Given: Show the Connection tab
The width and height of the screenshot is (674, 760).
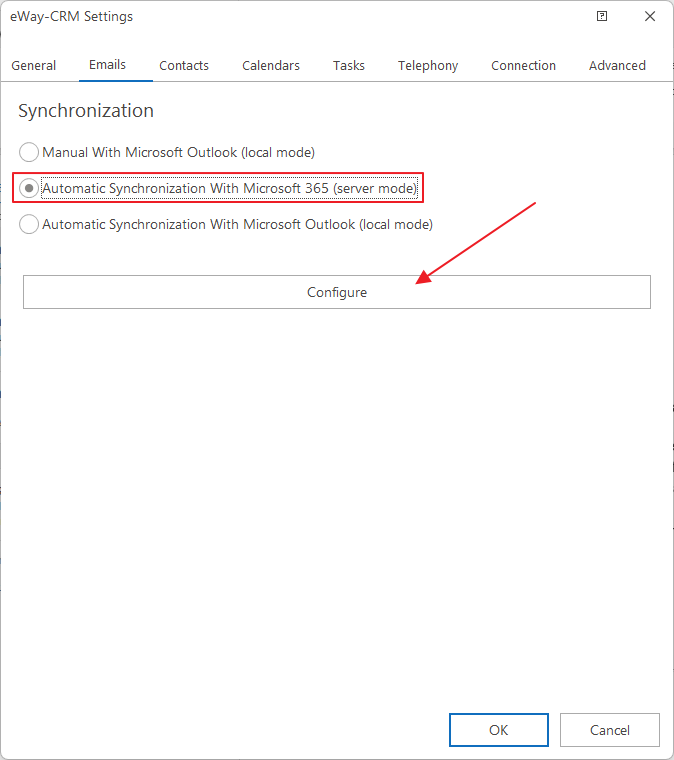Looking at the screenshot, I should pos(523,65).
